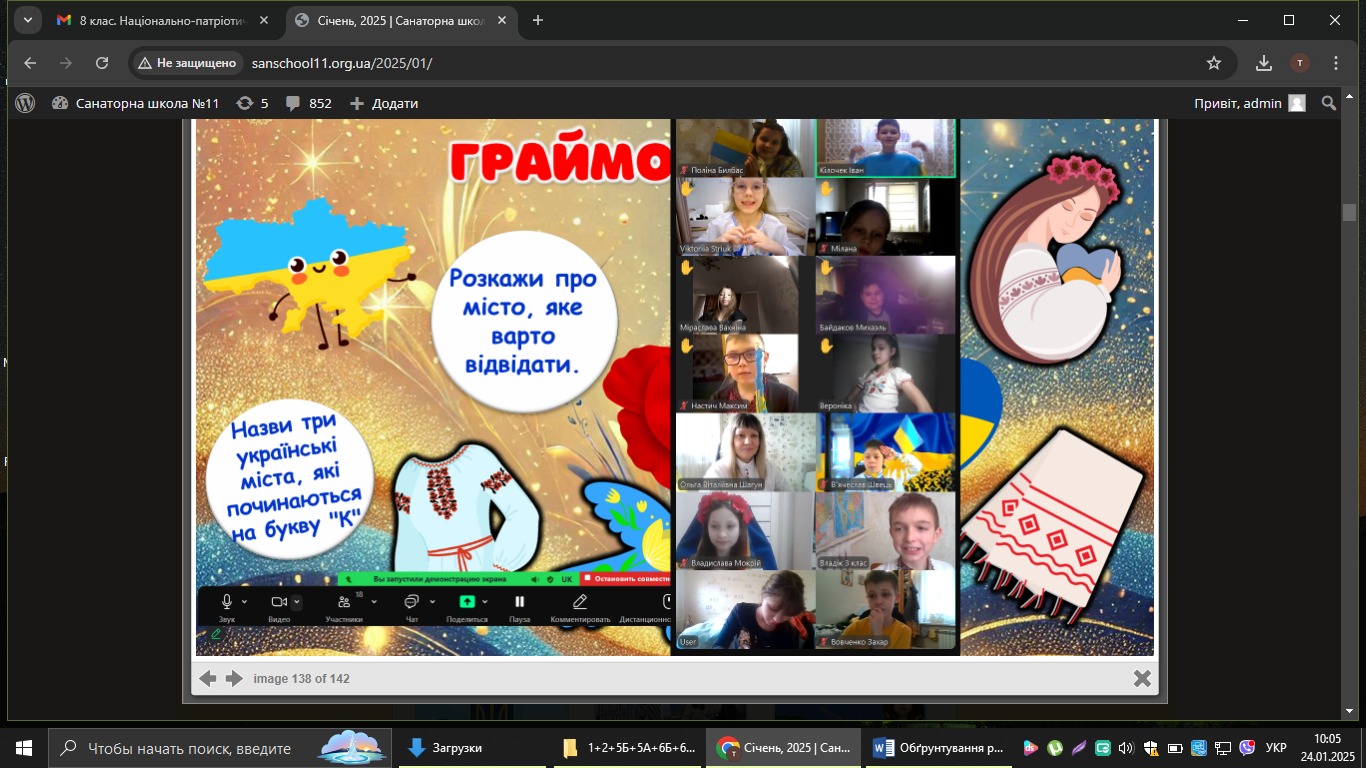Show the next lightbox image
This screenshot has width=1366, height=768.
[x=234, y=678]
